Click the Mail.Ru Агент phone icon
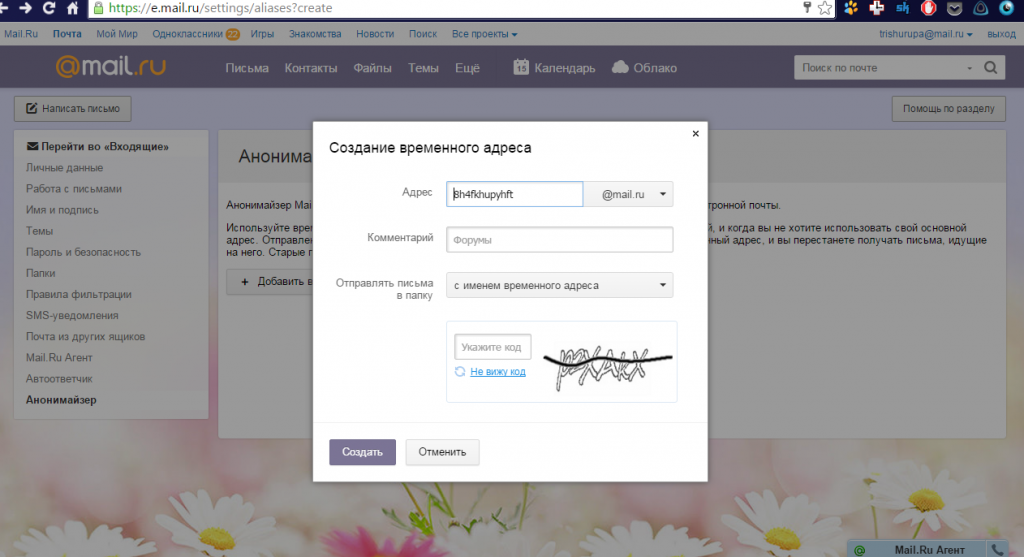The width and height of the screenshot is (1024, 557). click(997, 549)
